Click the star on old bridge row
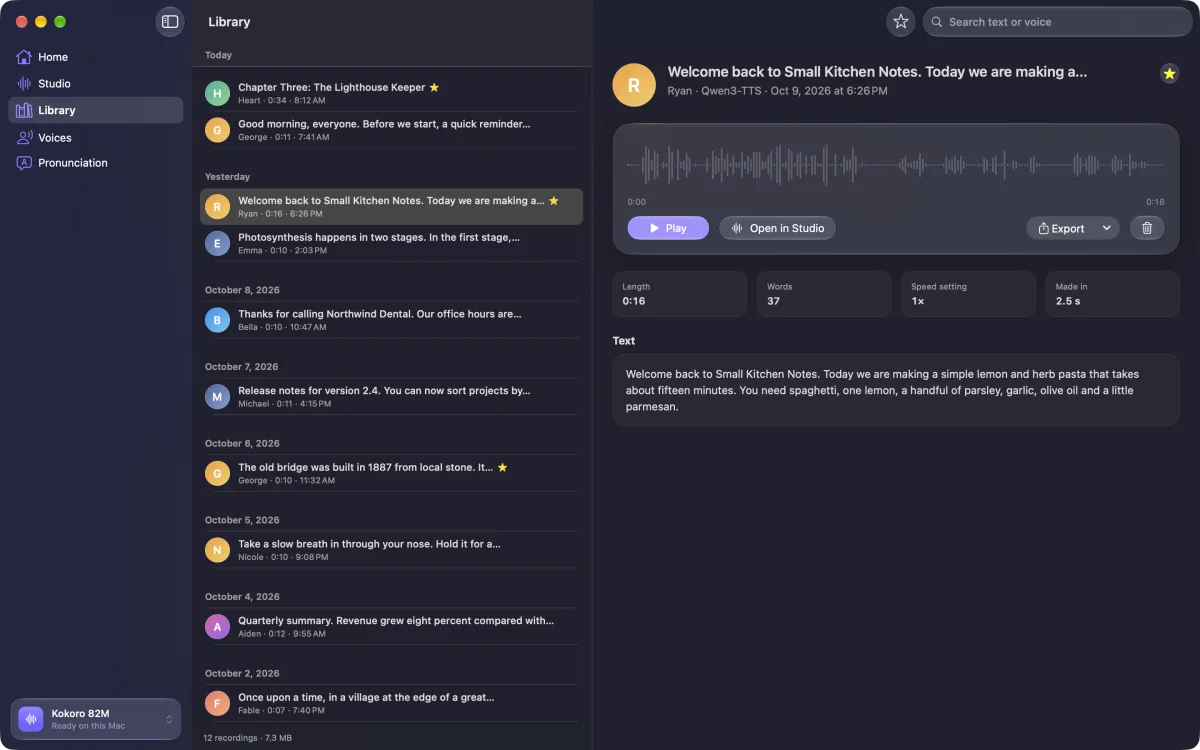Viewport: 1200px width, 750px height. 503,467
